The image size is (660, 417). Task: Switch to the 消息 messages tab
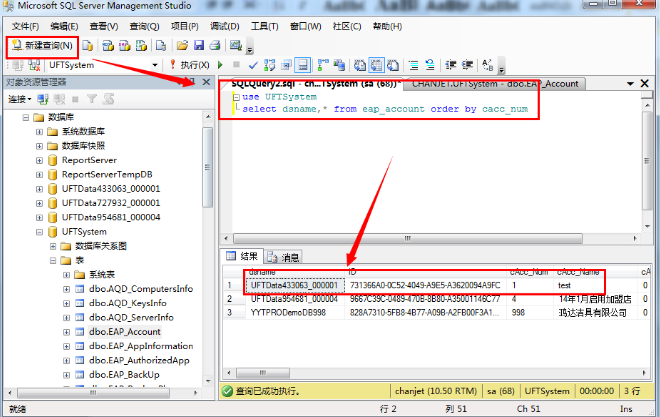pos(284,257)
